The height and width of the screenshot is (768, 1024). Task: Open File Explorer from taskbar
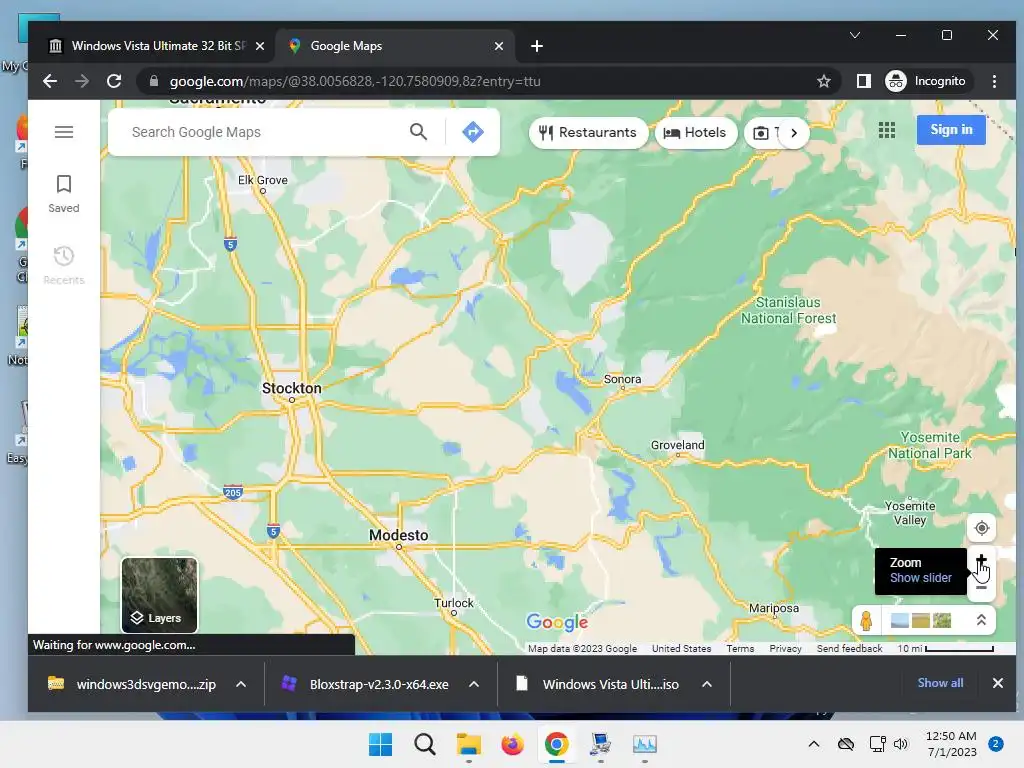(468, 744)
